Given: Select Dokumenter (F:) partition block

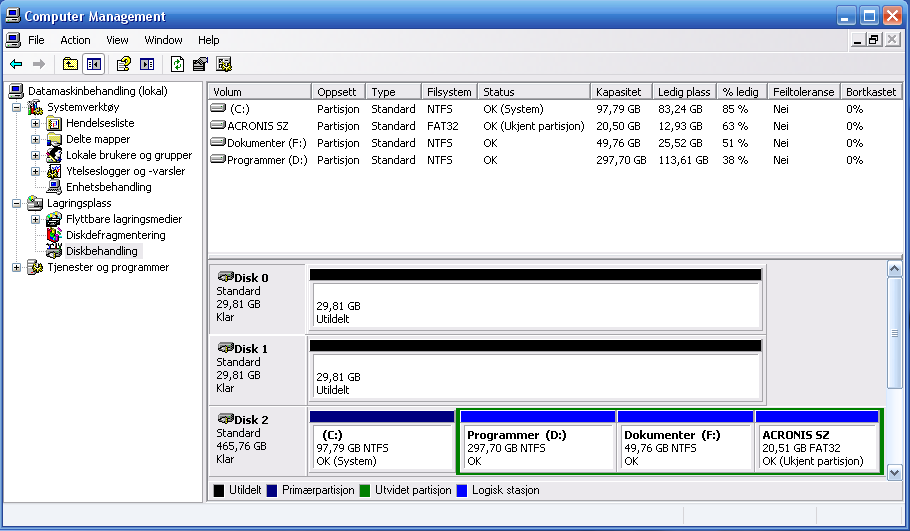Looking at the screenshot, I should pos(685,442).
